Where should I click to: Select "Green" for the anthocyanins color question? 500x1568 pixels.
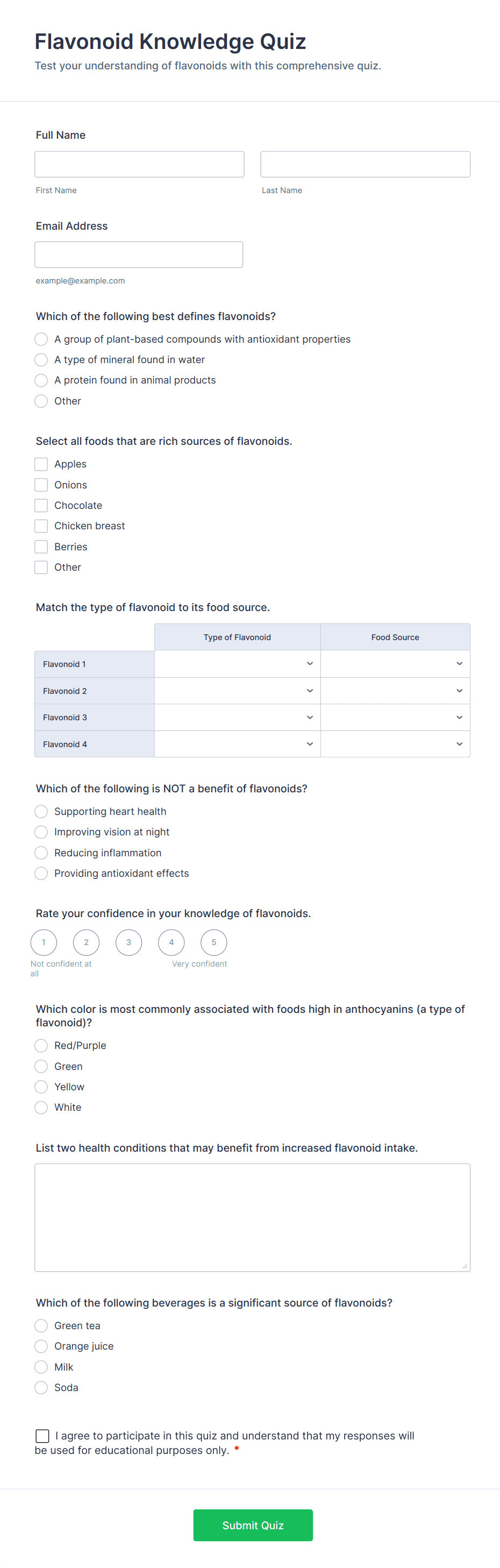[41, 1066]
